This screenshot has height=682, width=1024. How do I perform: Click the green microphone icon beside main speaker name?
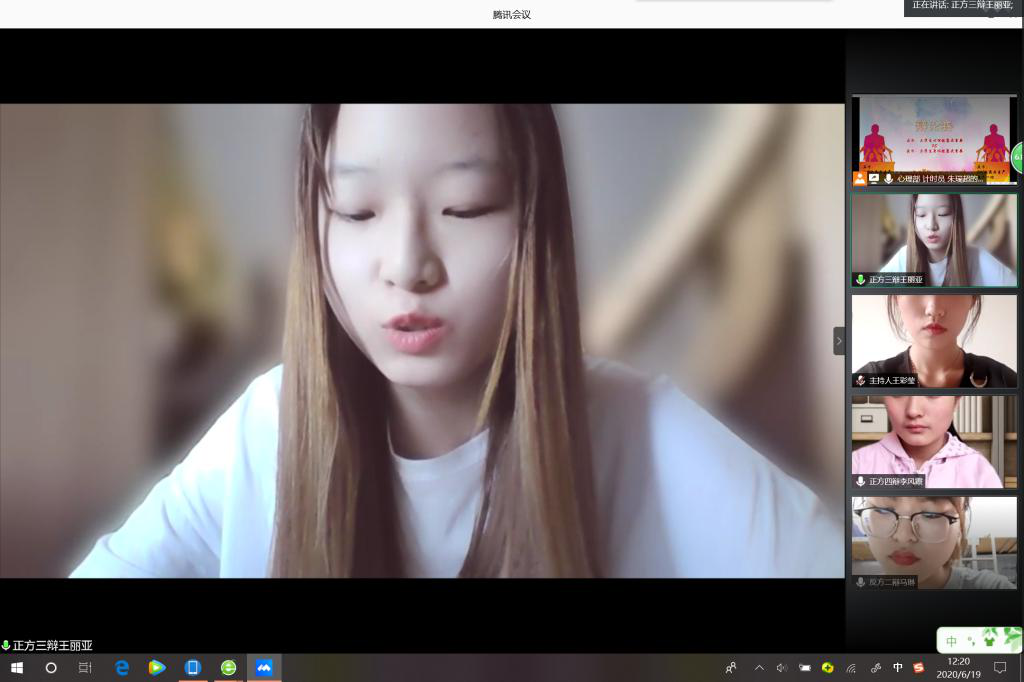click(6, 646)
